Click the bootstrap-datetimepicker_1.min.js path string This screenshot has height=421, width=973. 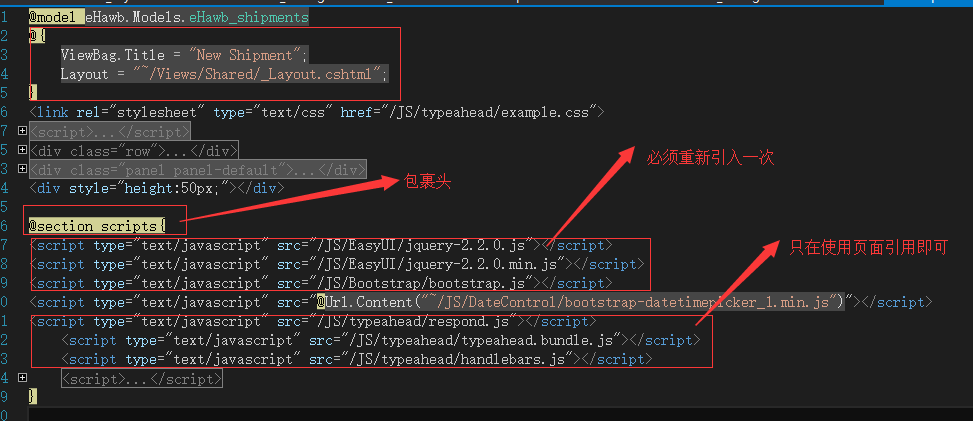[629, 302]
